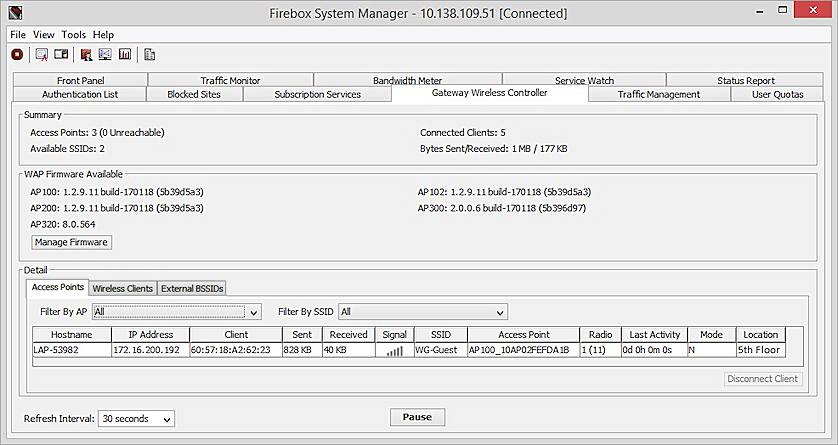Switch to the Wireless Clients detail tab
838x445 pixels.
click(123, 288)
